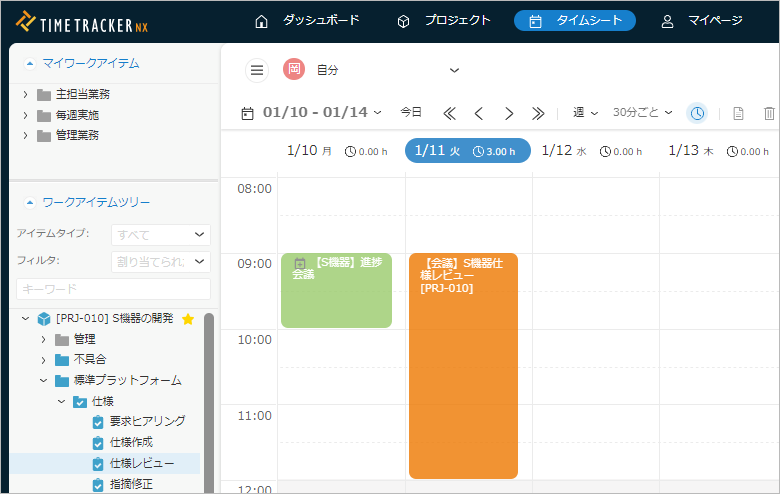Open the hamburger menu next to the user avatar

[258, 70]
